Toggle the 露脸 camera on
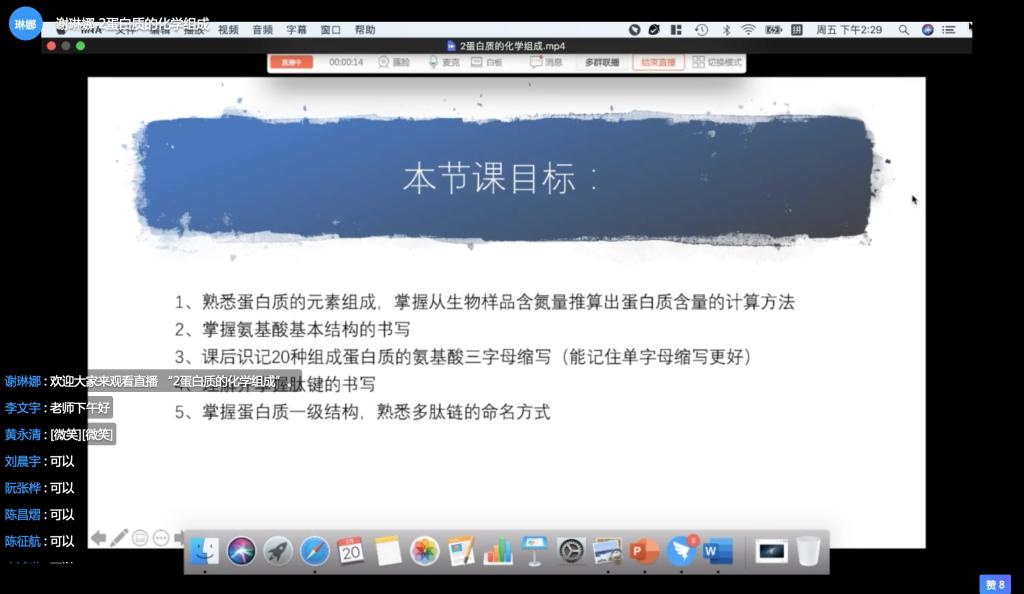The image size is (1024, 594). [x=390, y=62]
